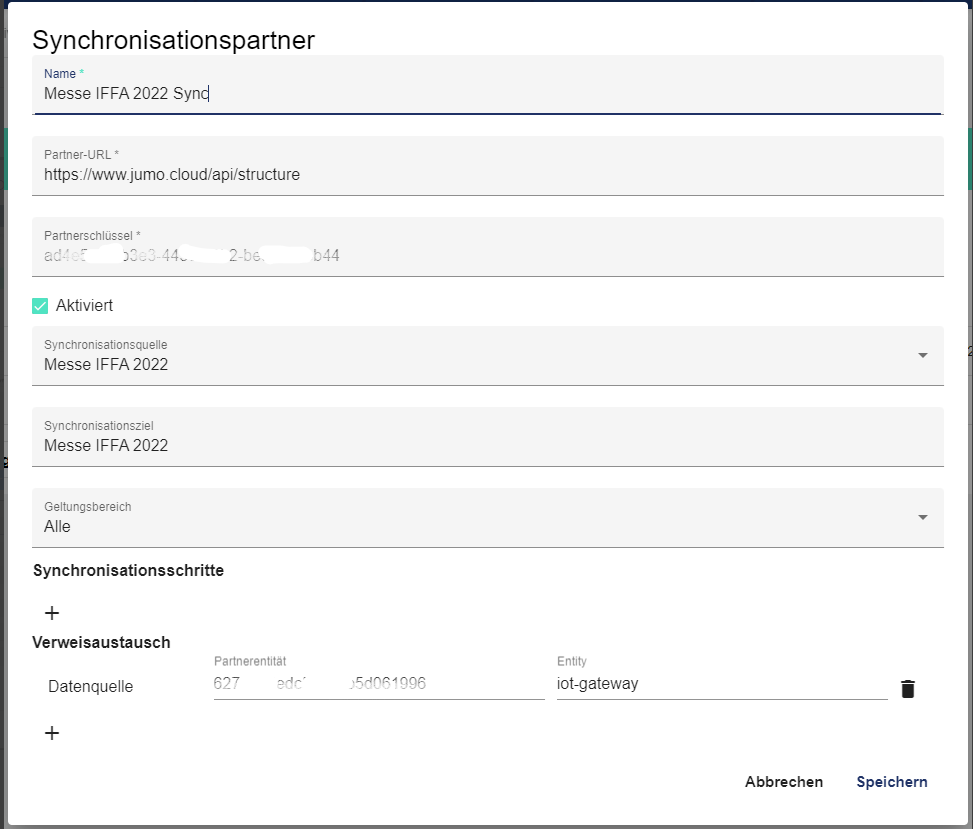Screen dimensions: 973x829
Task: Click the Synchronisationspartner dialog title
Action: click(x=173, y=40)
